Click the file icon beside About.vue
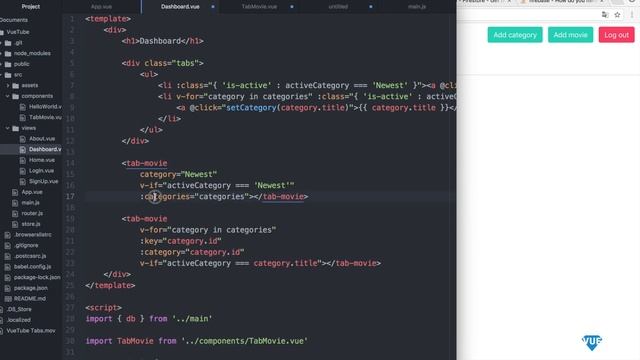The width and height of the screenshot is (640, 360). click(23, 139)
